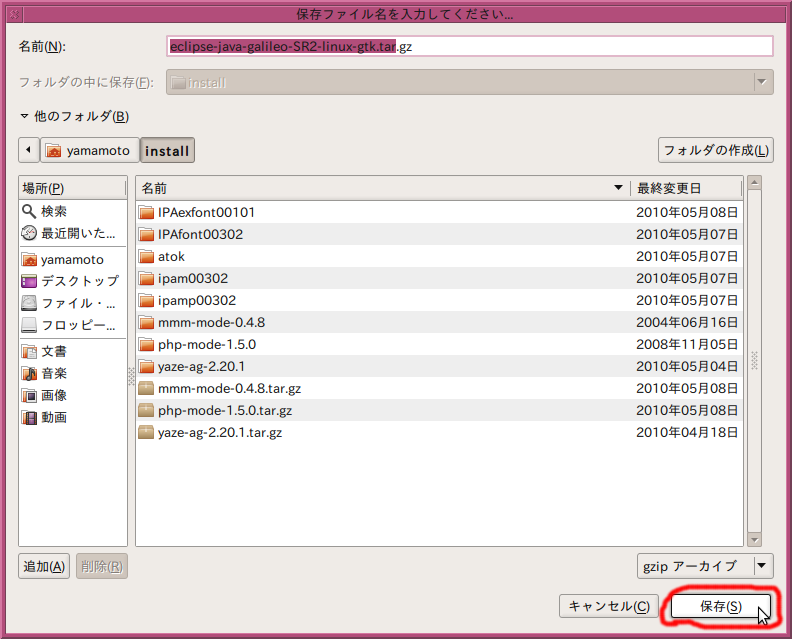Viewport: 792px width, 639px height.
Task: Click date 2010年05月04日 cell
Action: click(686, 366)
